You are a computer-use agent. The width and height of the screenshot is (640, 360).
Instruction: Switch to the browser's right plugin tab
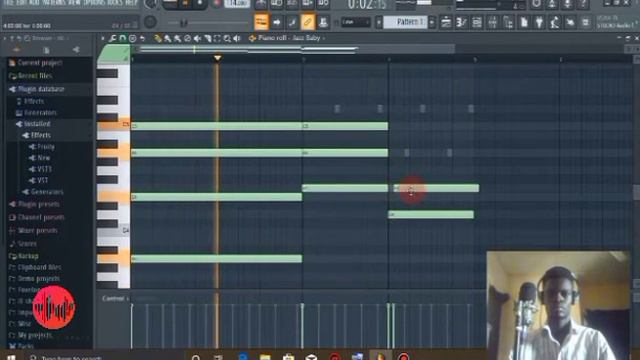point(76,50)
